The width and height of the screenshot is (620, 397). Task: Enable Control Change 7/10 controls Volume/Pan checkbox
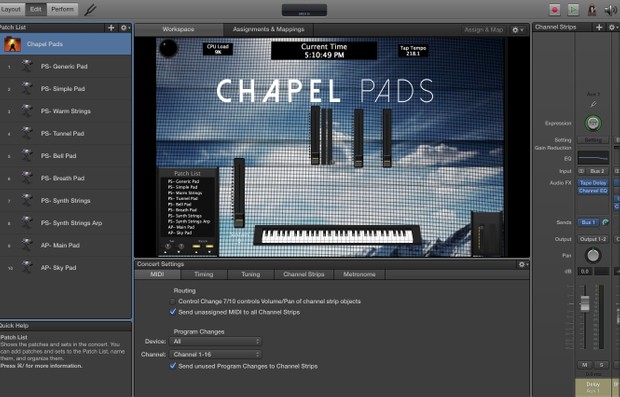coord(172,301)
